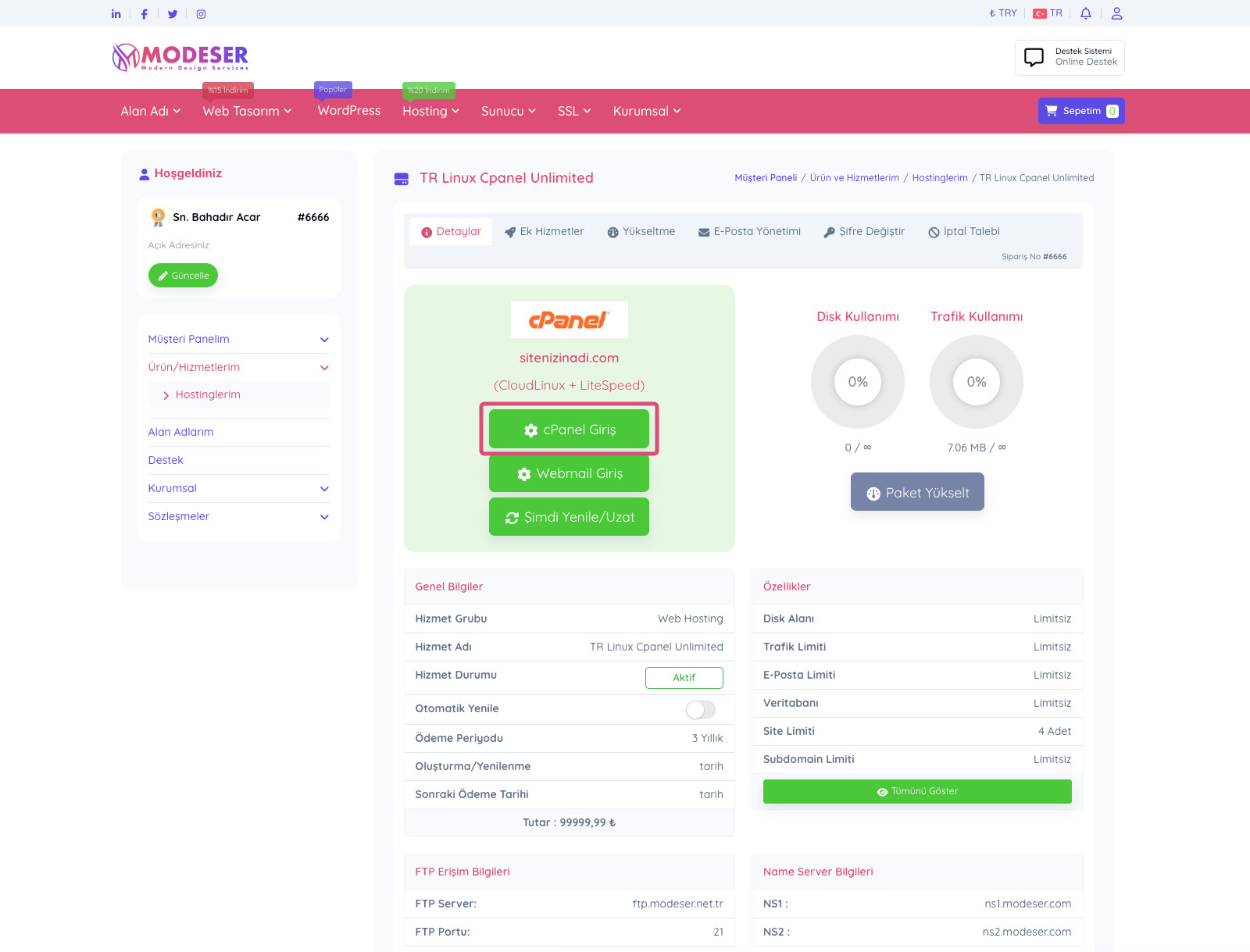The width and height of the screenshot is (1250, 952).
Task: Click the server icon beside page title
Action: coord(402,179)
